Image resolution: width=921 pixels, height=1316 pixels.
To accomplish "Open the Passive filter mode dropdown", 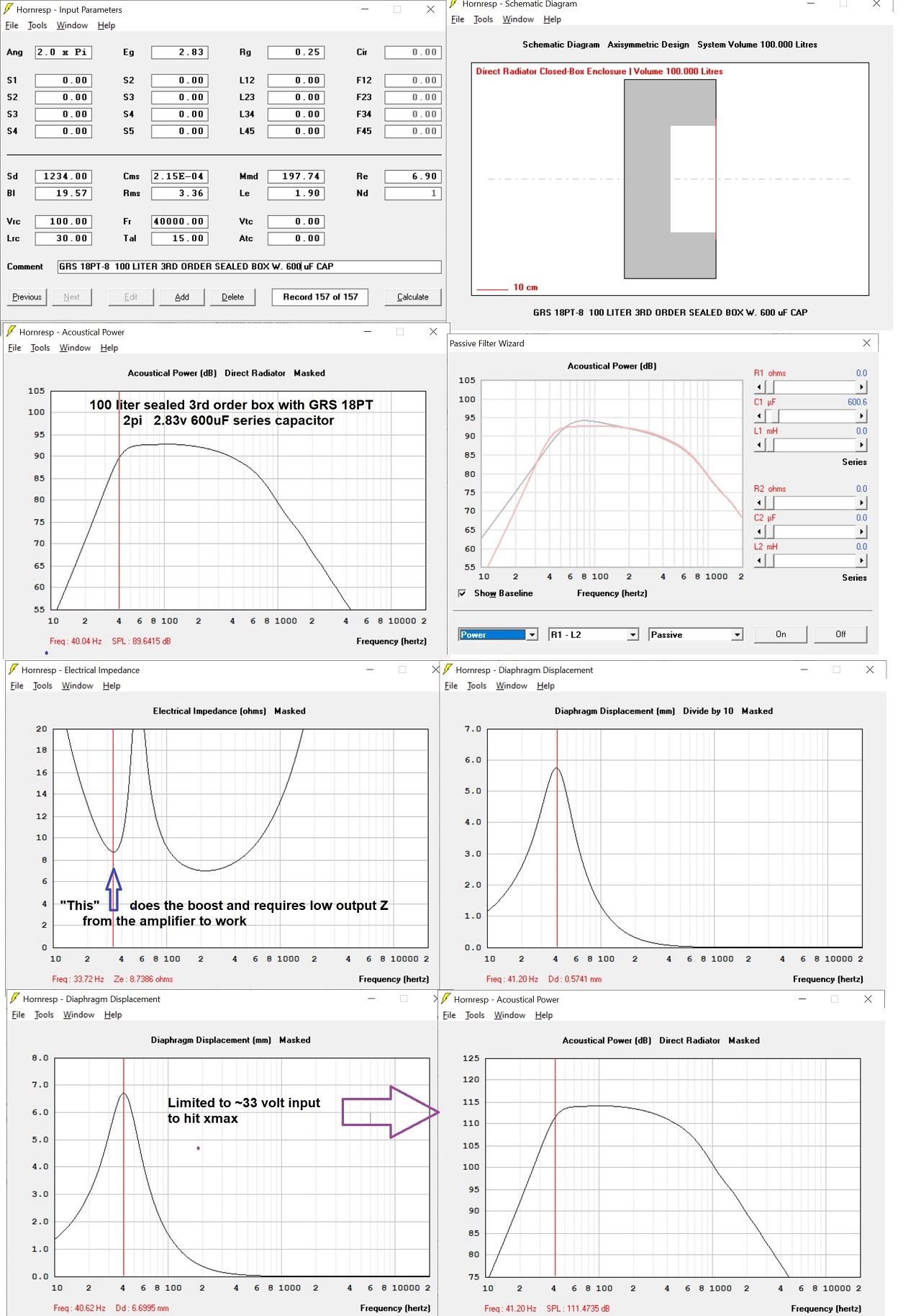I will (x=737, y=634).
